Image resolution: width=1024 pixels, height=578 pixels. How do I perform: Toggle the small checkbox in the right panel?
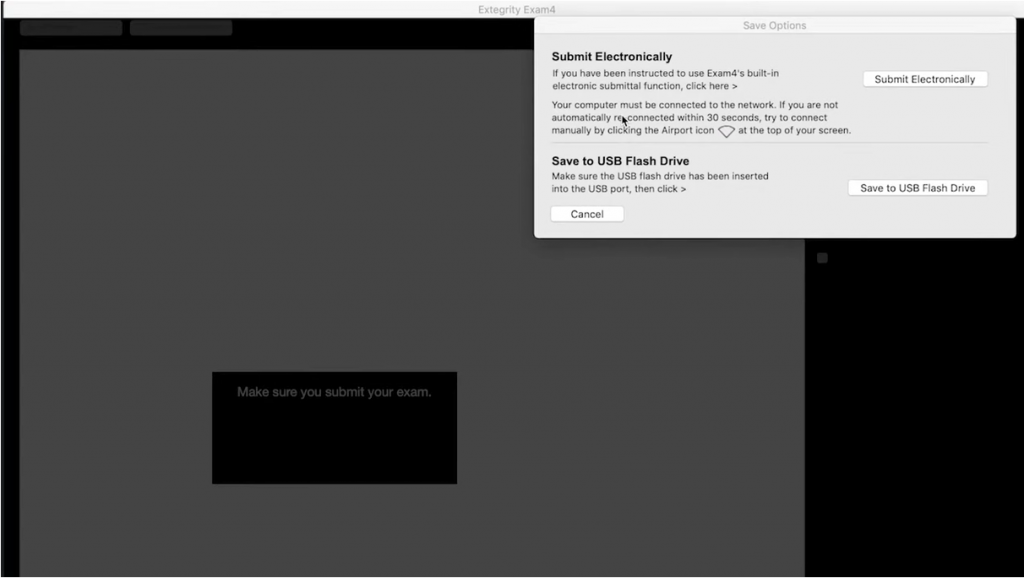coord(822,258)
